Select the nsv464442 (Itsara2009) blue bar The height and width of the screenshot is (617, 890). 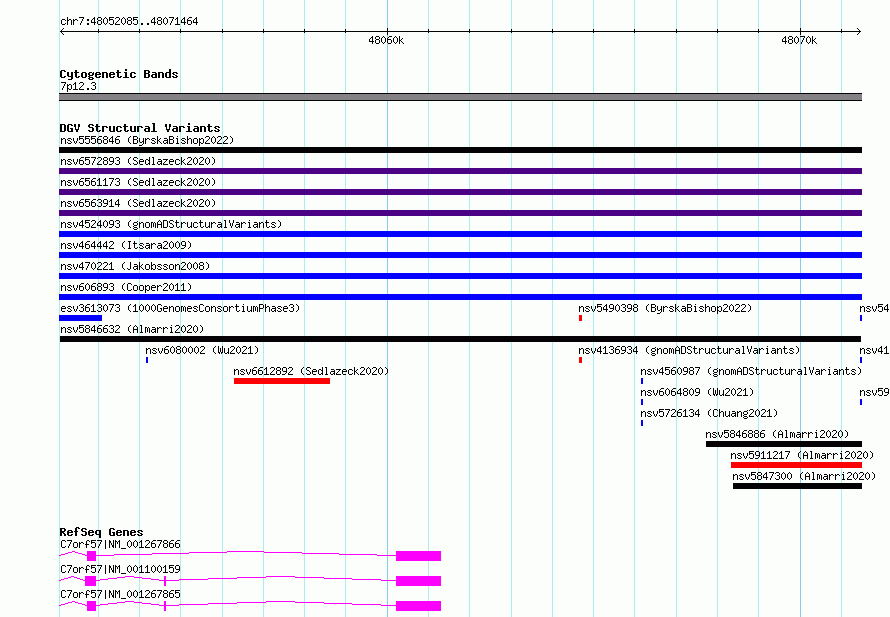(x=460, y=255)
